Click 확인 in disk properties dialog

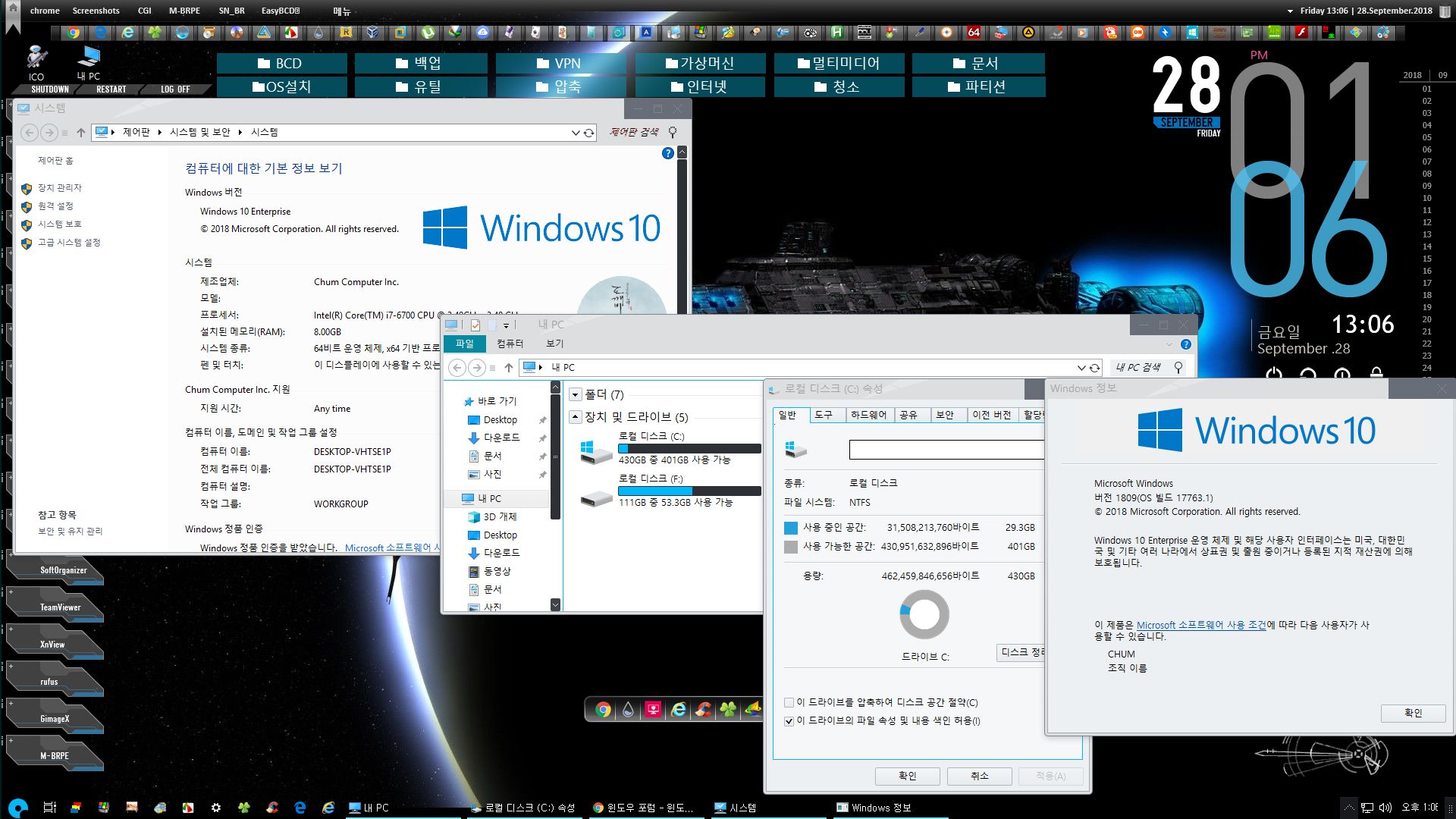click(908, 776)
